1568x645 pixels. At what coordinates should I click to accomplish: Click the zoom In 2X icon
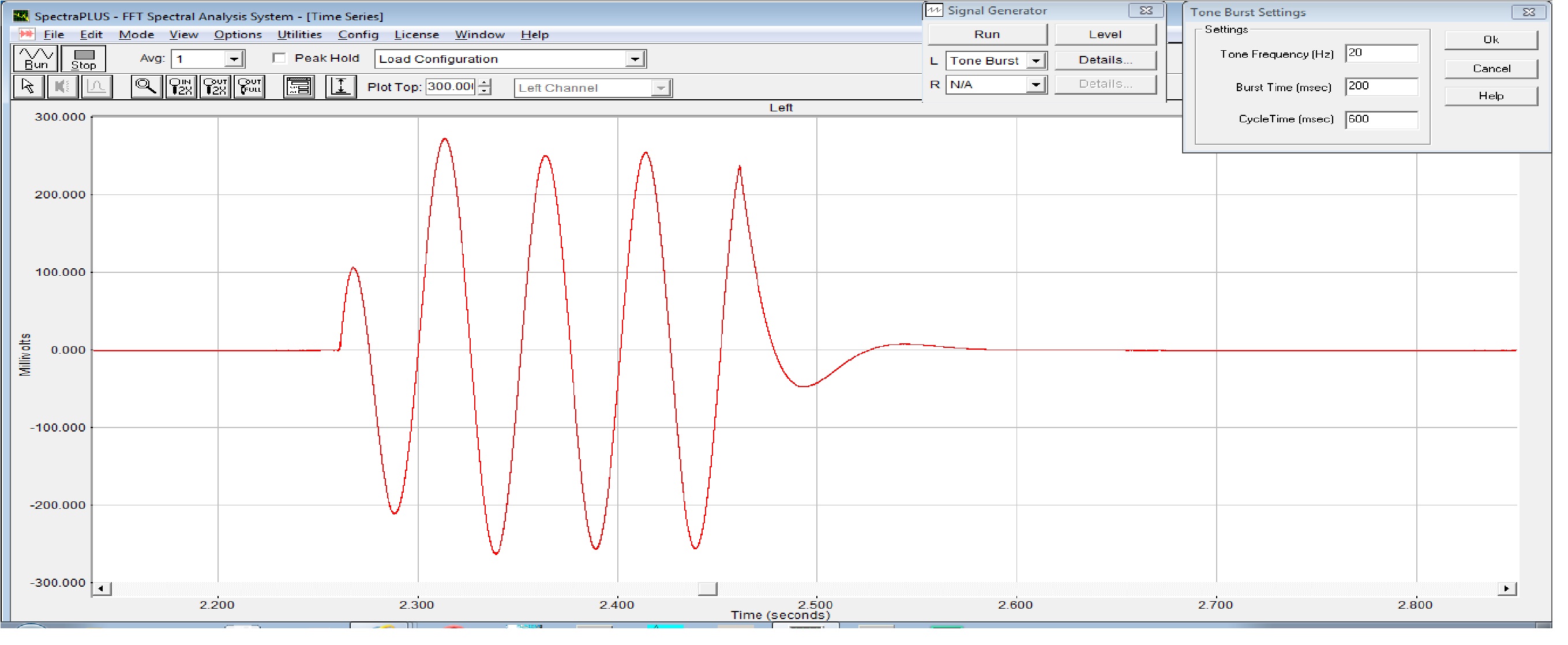click(x=181, y=88)
